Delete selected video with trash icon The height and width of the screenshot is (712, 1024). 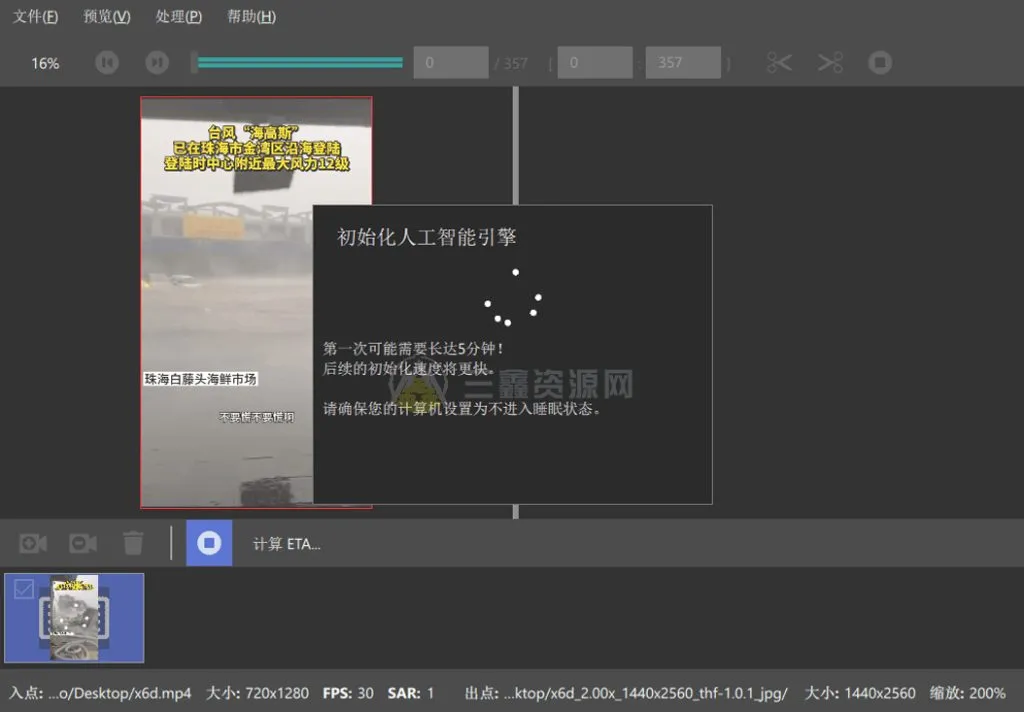pyautogui.click(x=133, y=543)
